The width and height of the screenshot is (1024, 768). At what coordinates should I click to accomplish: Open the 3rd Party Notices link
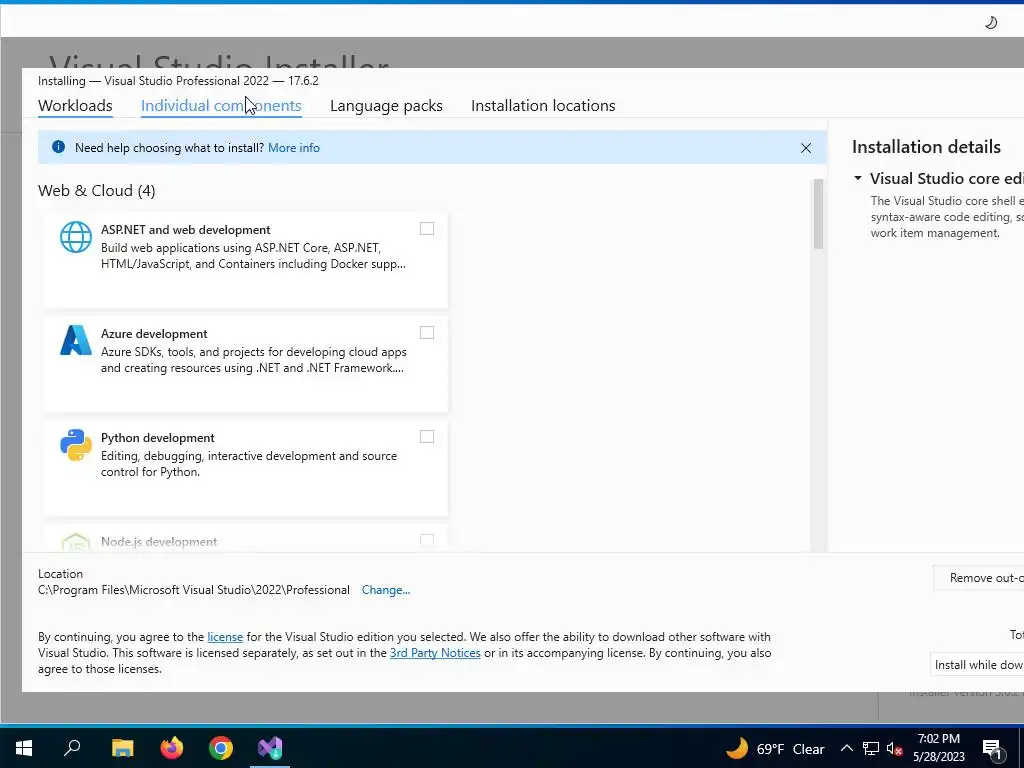(x=435, y=652)
